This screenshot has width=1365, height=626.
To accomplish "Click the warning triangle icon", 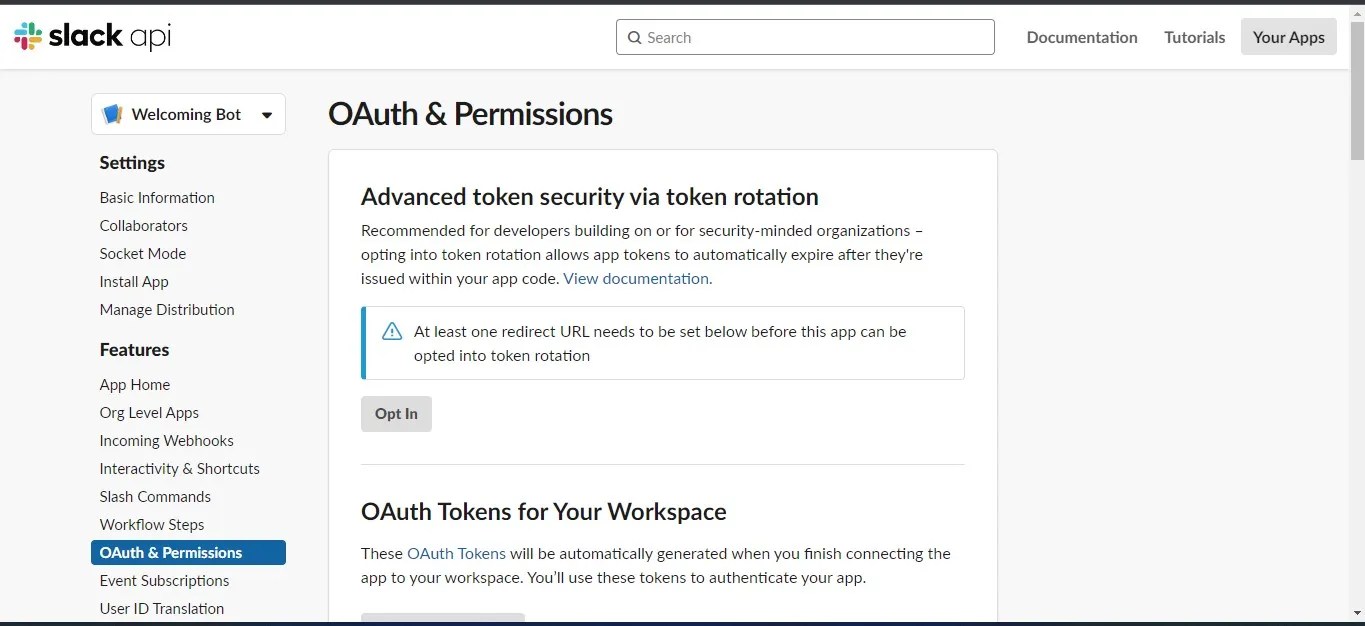I will click(x=391, y=330).
